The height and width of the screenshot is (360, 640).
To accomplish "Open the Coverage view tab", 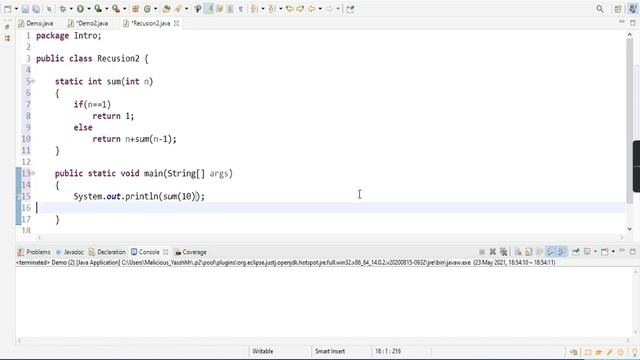I will click(191, 252).
